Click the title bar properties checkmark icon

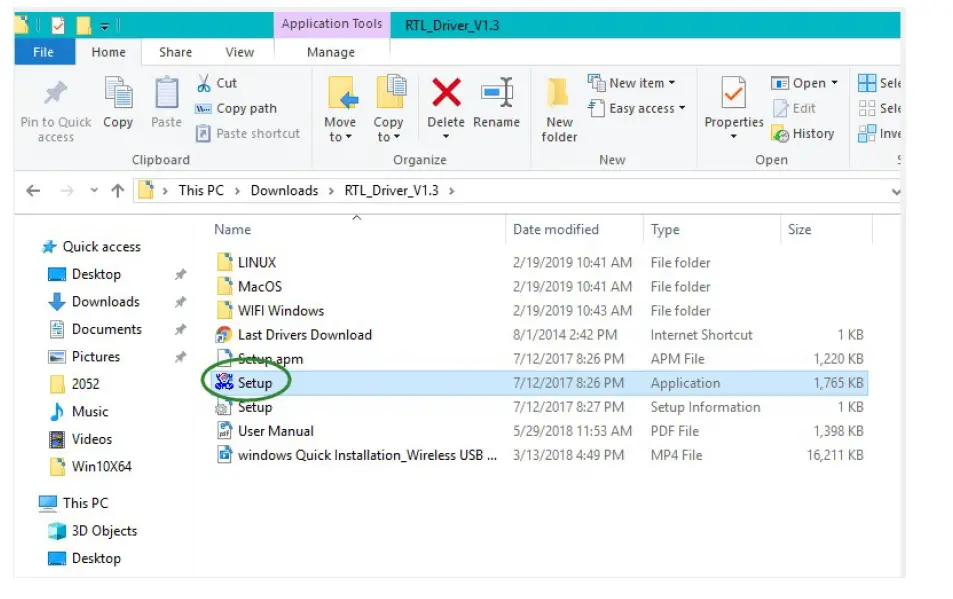tap(58, 25)
